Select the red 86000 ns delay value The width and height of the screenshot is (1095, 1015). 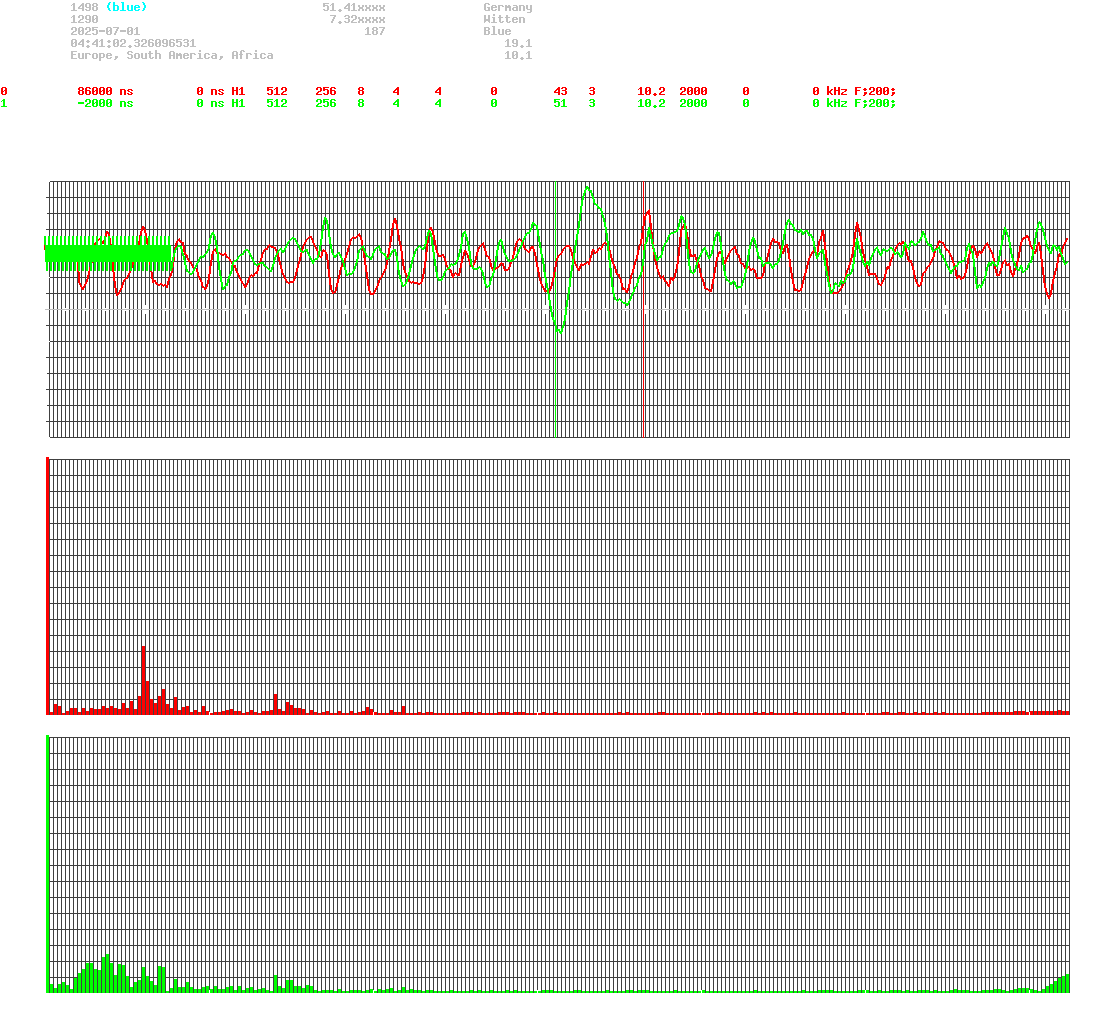click(x=105, y=92)
